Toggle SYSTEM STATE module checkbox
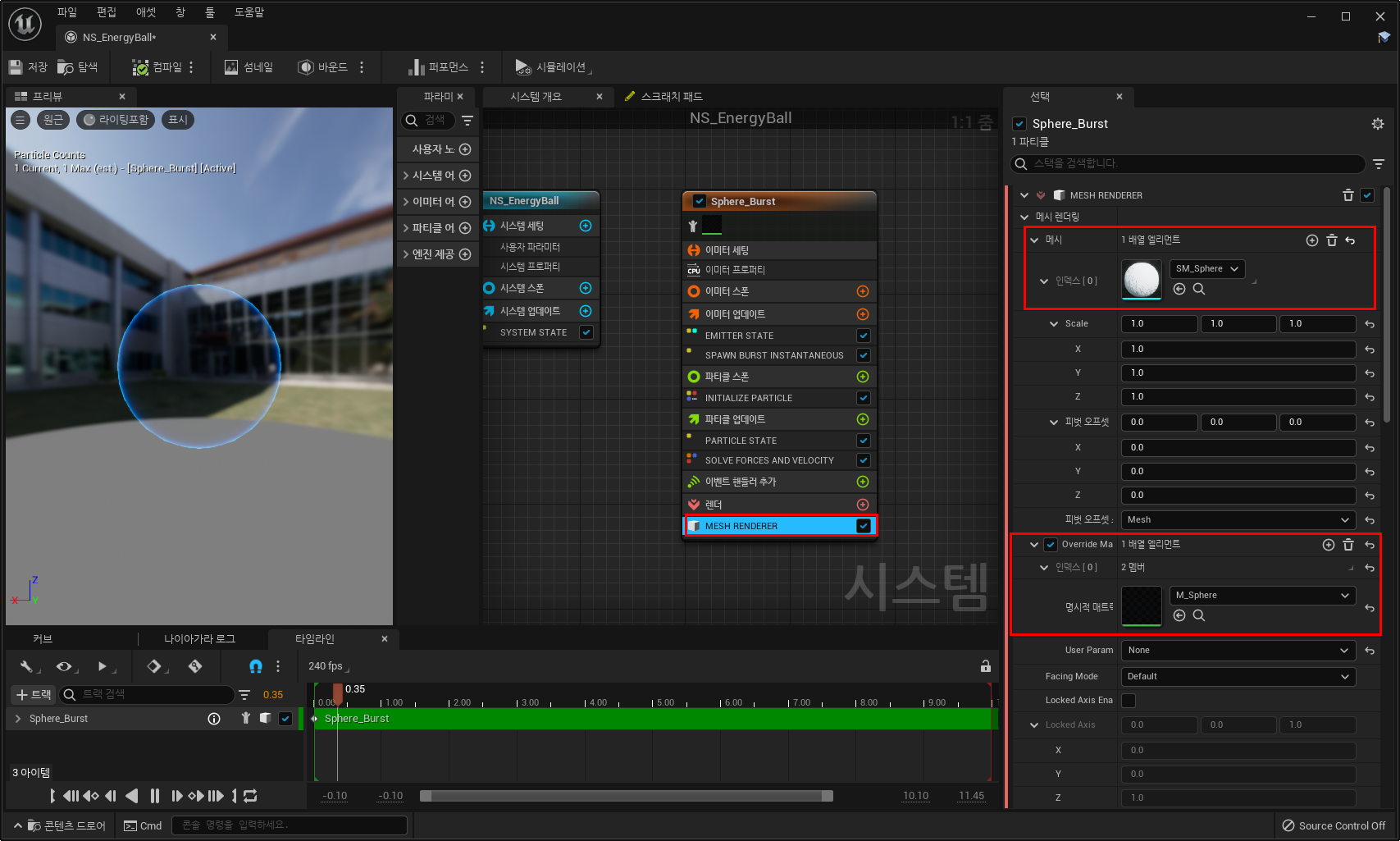Viewport: 1400px width, 841px height. pyautogui.click(x=586, y=332)
